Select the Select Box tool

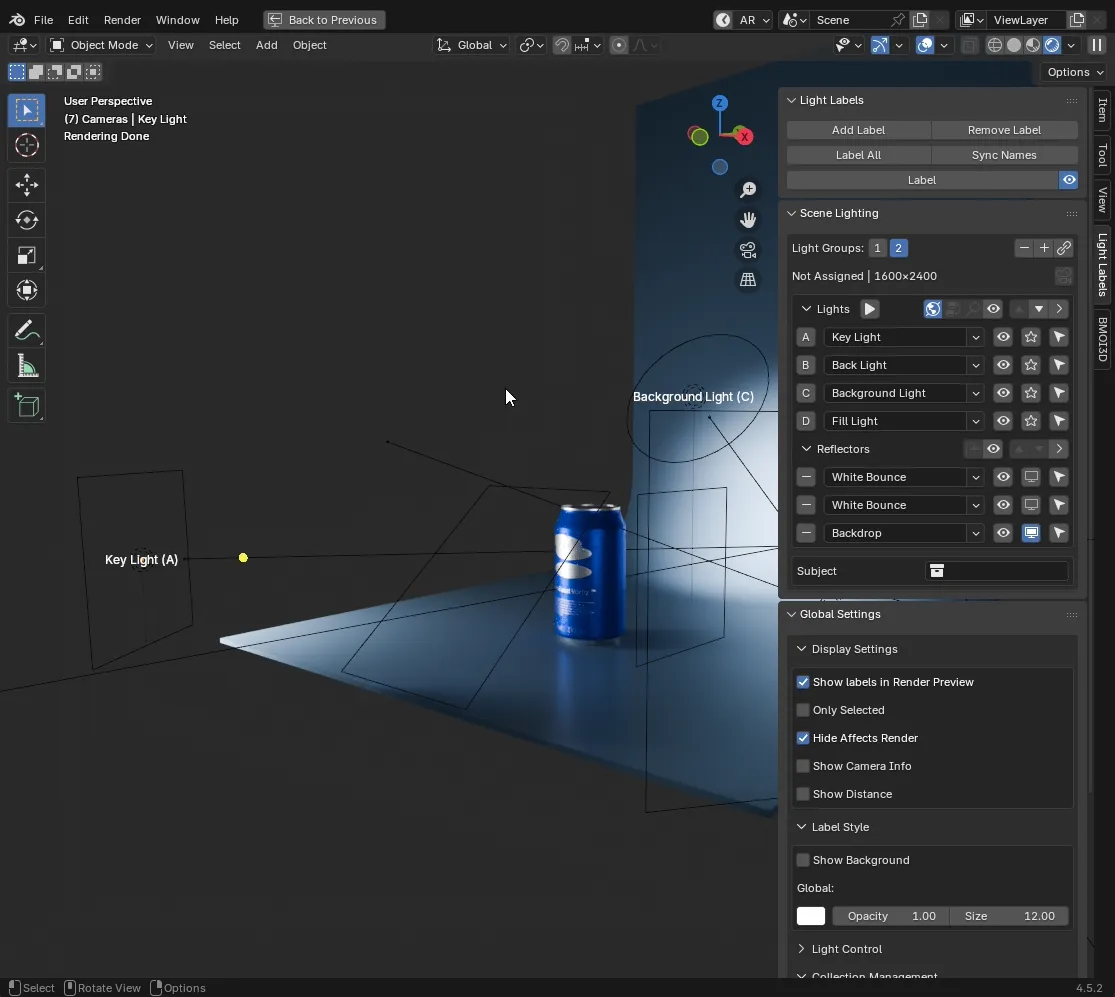[x=27, y=110]
